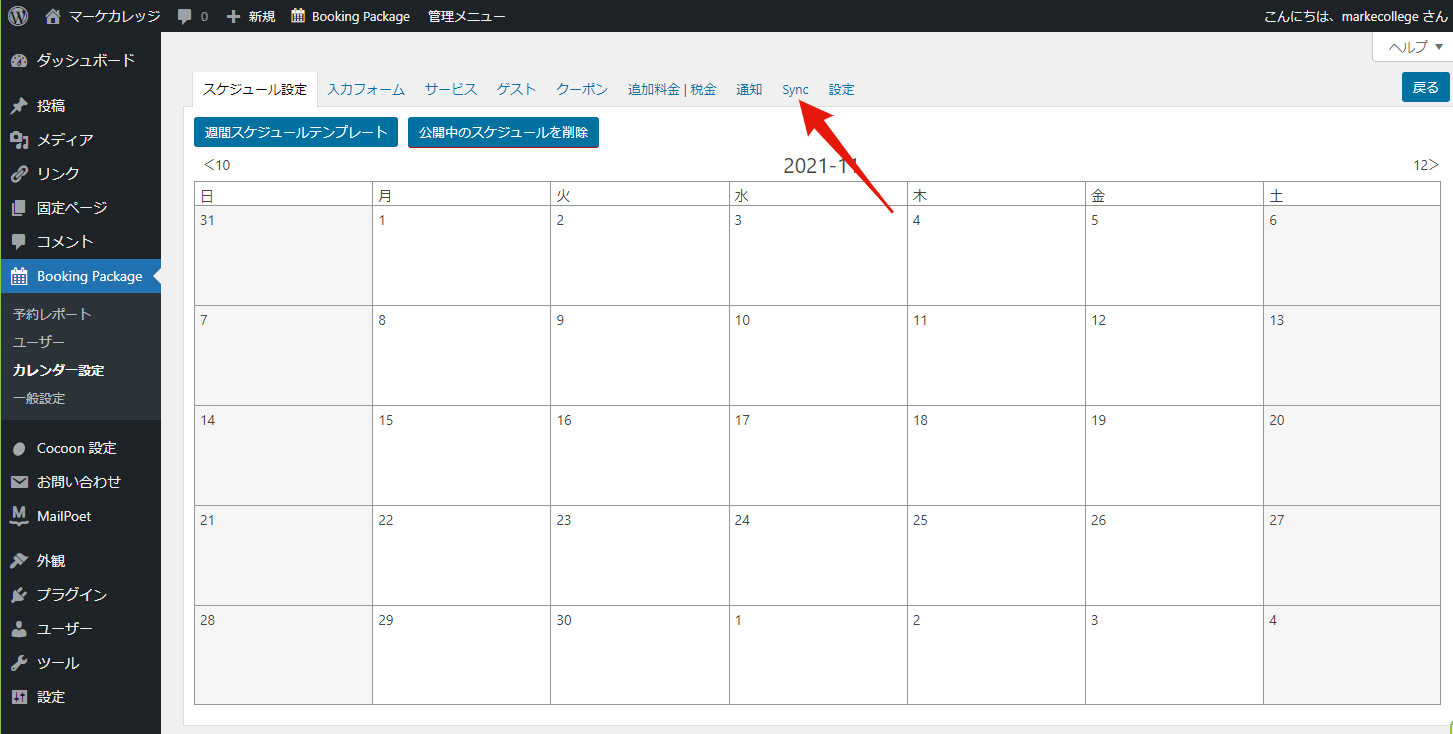
Task: Click the ユーザー person icon in sidebar
Action: coord(19,629)
